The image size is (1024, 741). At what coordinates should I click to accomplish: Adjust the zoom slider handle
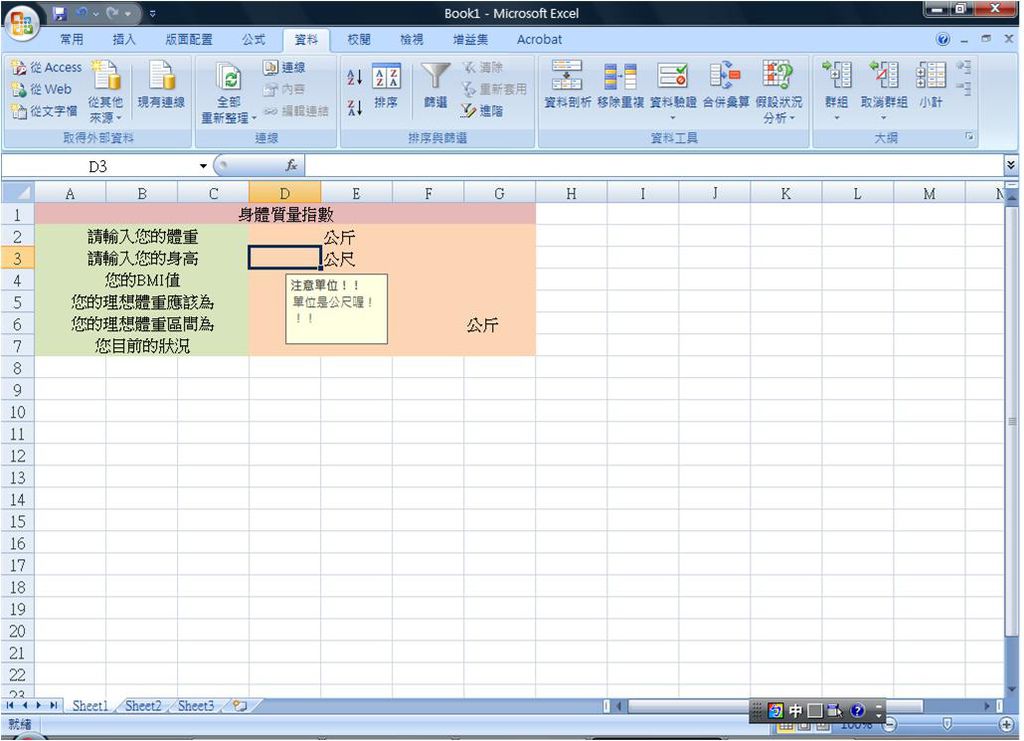(x=947, y=724)
